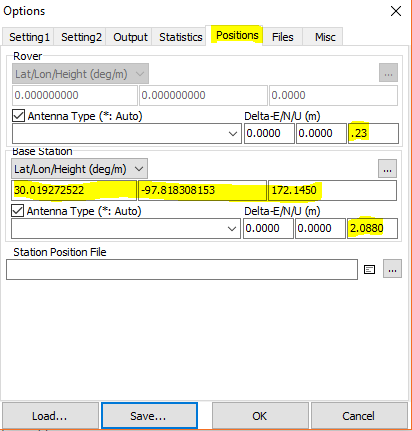Open Base Station Lat/Lon/Height format dropdown
The width and height of the screenshot is (412, 431).
pyautogui.click(x=80, y=169)
